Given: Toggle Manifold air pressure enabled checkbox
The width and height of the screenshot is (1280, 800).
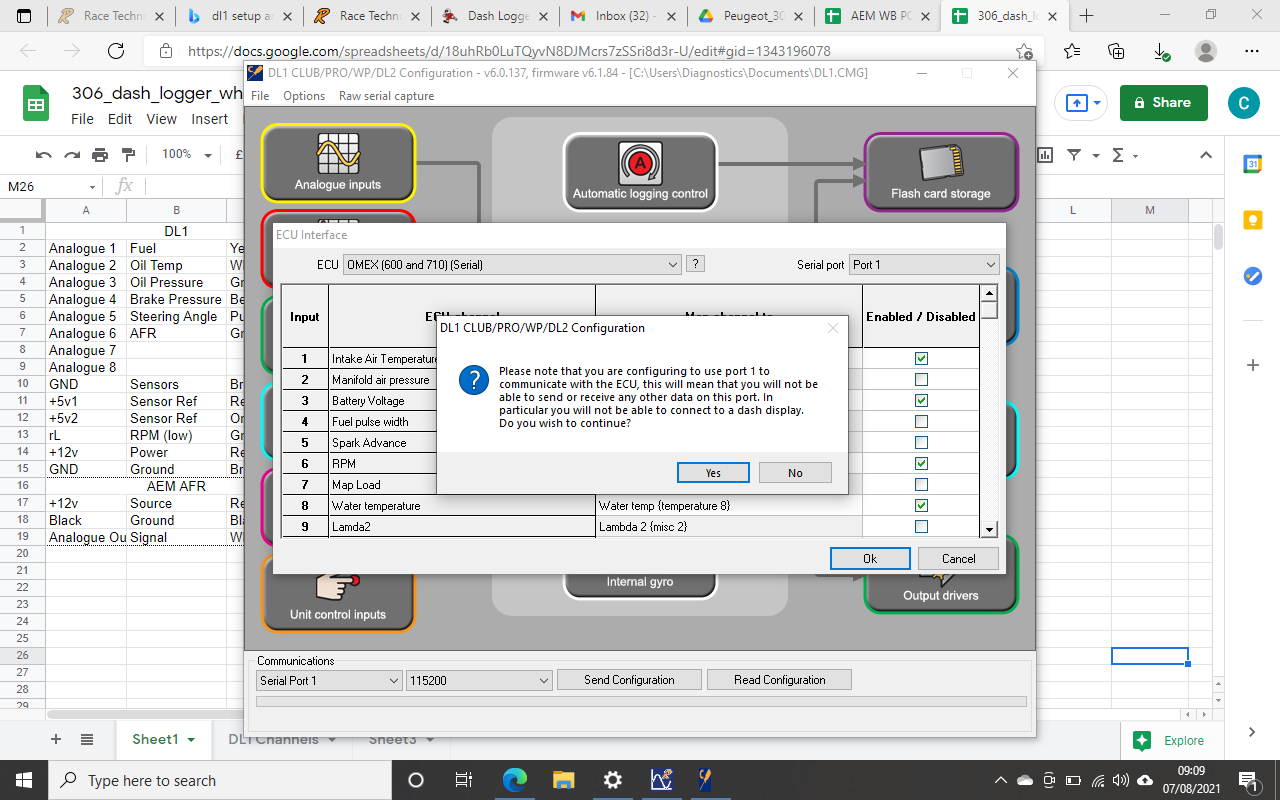Looking at the screenshot, I should [921, 380].
